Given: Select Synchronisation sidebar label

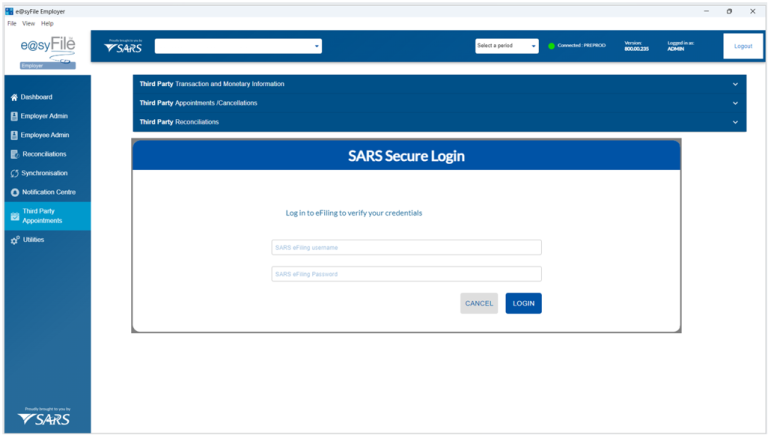Looking at the screenshot, I should pos(45,173).
